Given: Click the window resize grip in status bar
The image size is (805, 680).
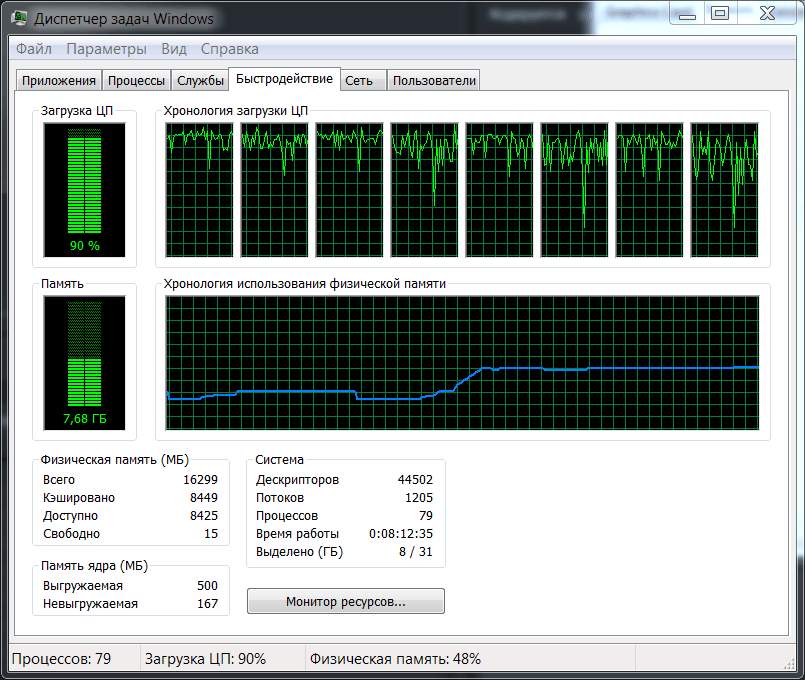Looking at the screenshot, I should [x=789, y=664].
